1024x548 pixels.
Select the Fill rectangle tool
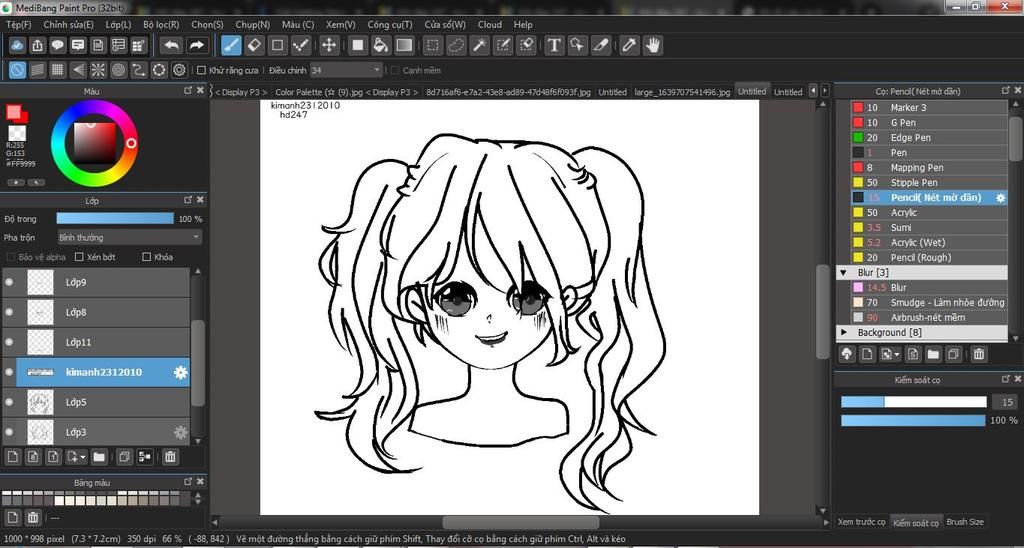tap(357, 45)
